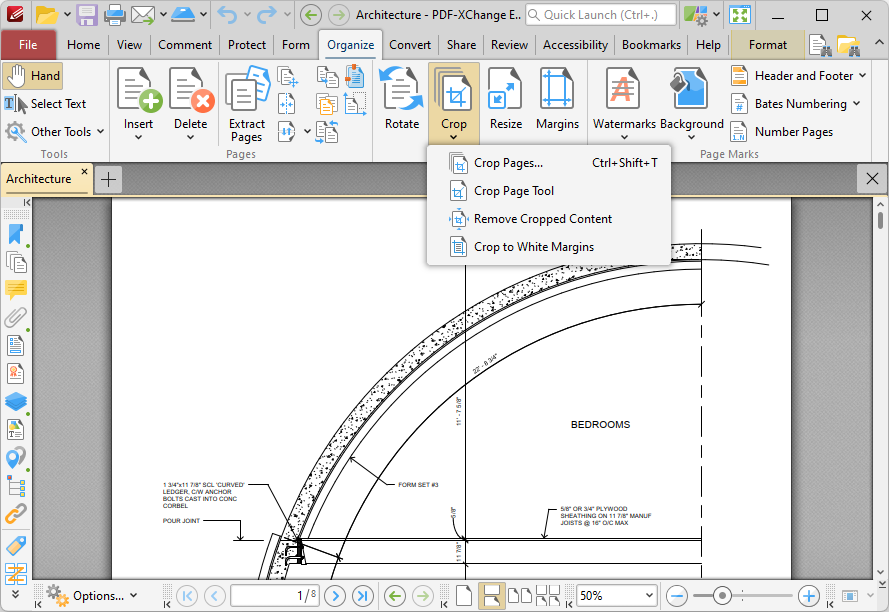The height and width of the screenshot is (612, 889).
Task: Open the Links pane chain icon
Action: coord(15,513)
